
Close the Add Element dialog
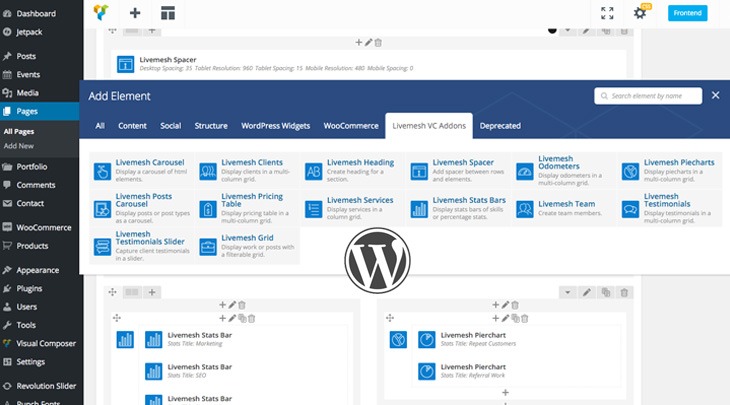click(715, 95)
